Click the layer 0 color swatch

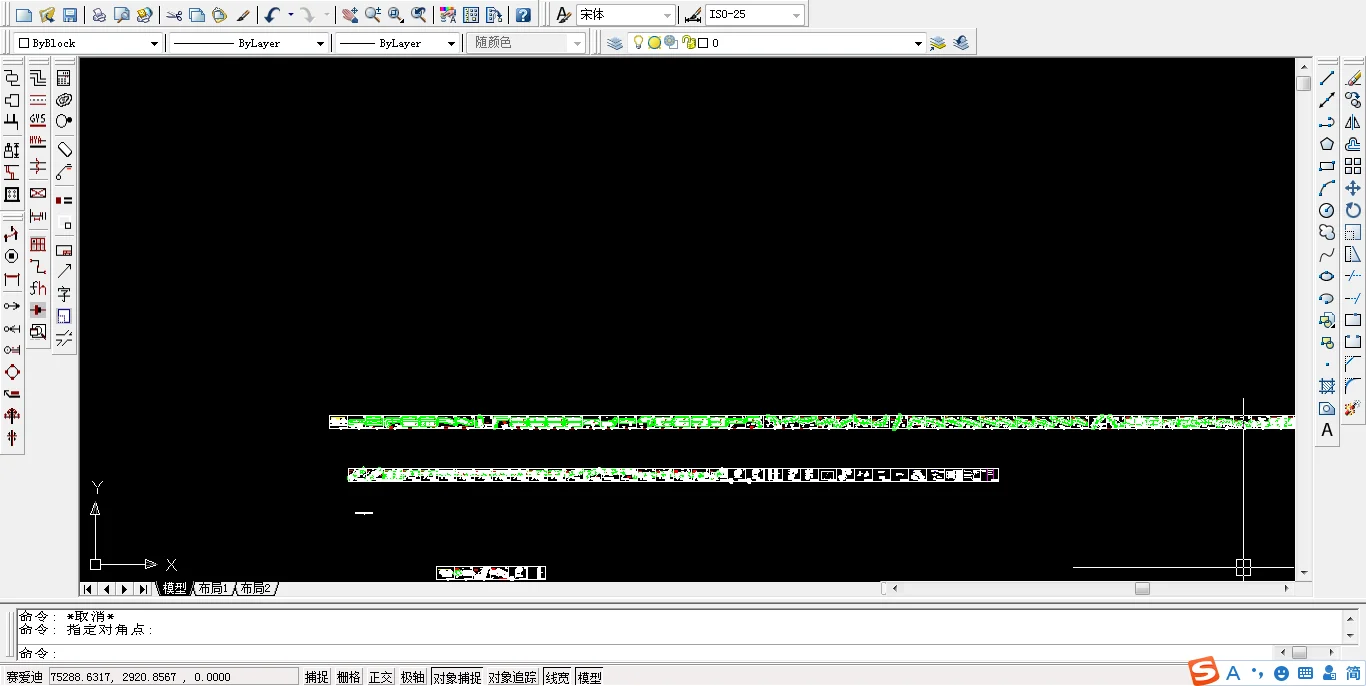tap(703, 43)
